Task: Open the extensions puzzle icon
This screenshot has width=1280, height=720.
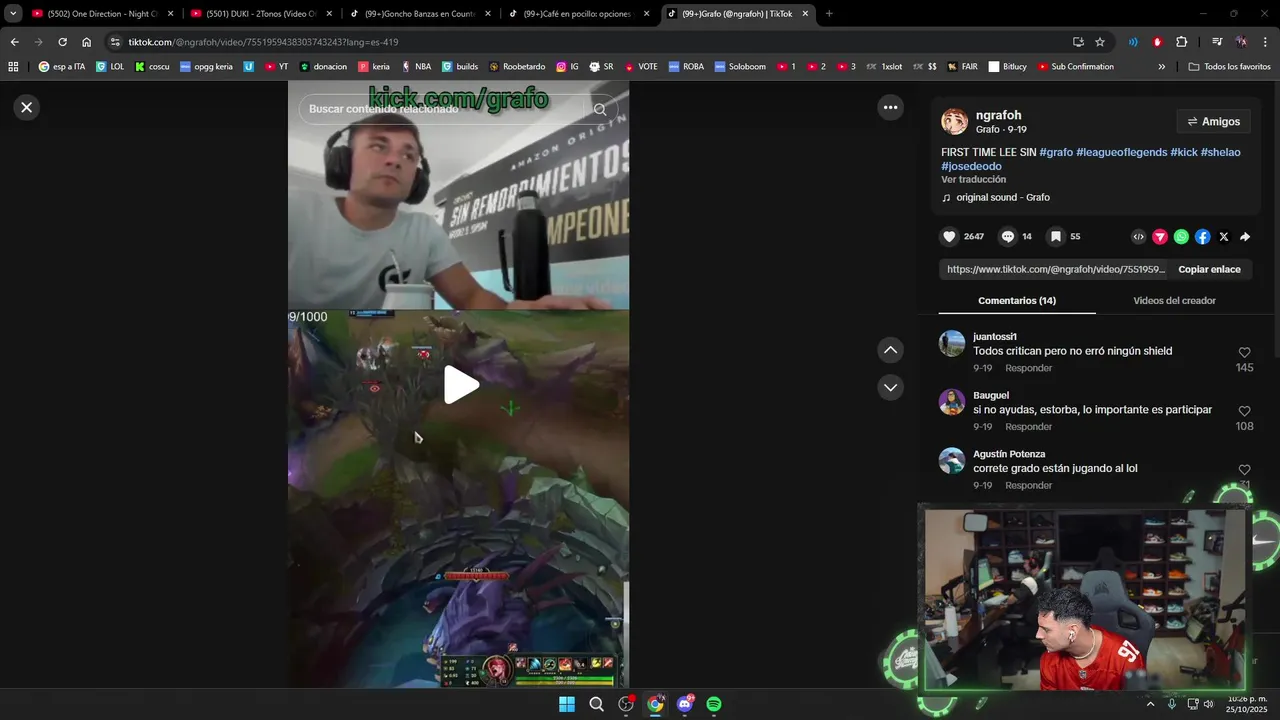Action: click(1182, 42)
